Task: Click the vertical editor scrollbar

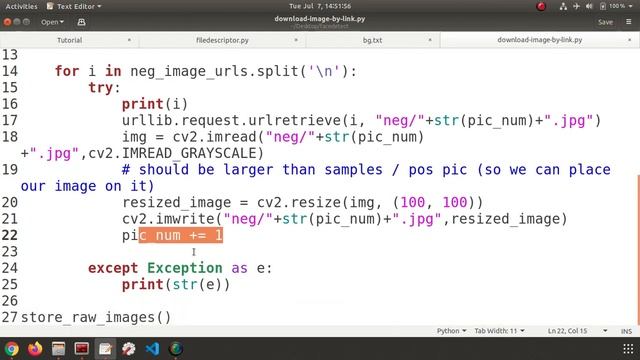Action: (638, 249)
